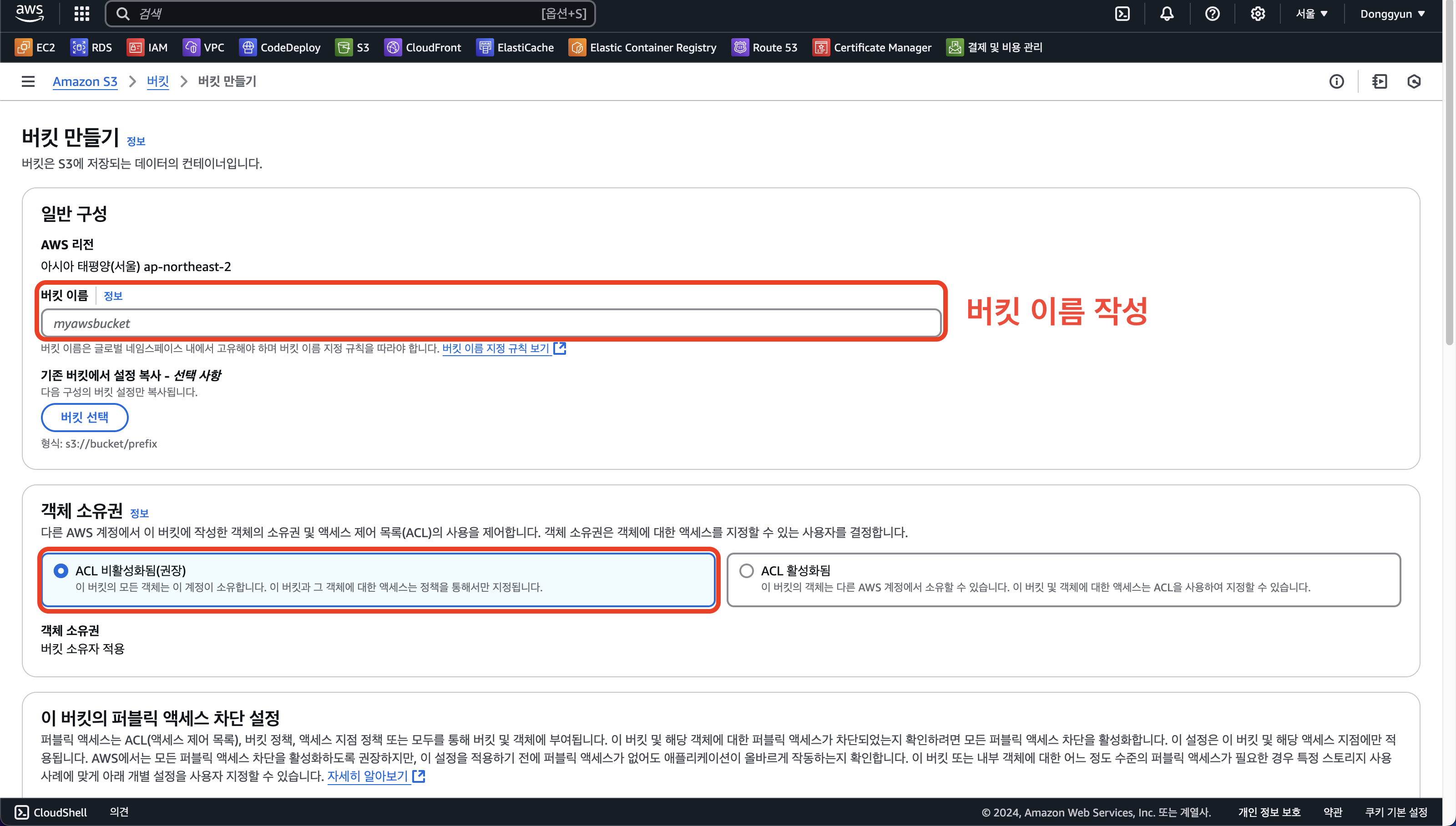Open the help question mark icon

click(1212, 14)
